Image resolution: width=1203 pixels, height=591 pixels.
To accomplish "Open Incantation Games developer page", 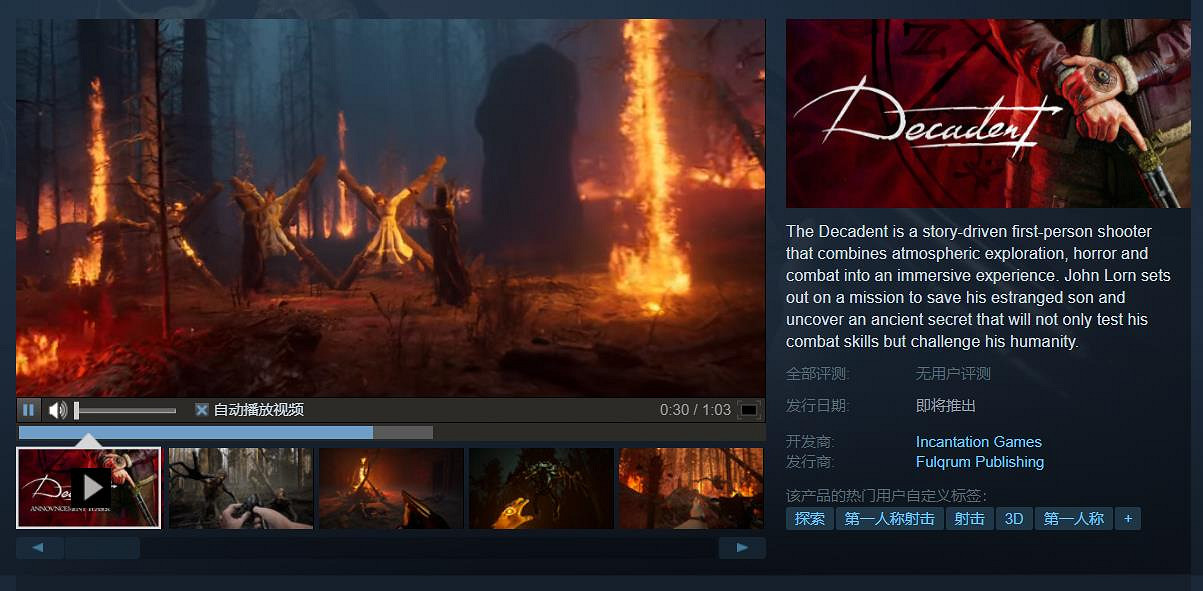I will 978,442.
